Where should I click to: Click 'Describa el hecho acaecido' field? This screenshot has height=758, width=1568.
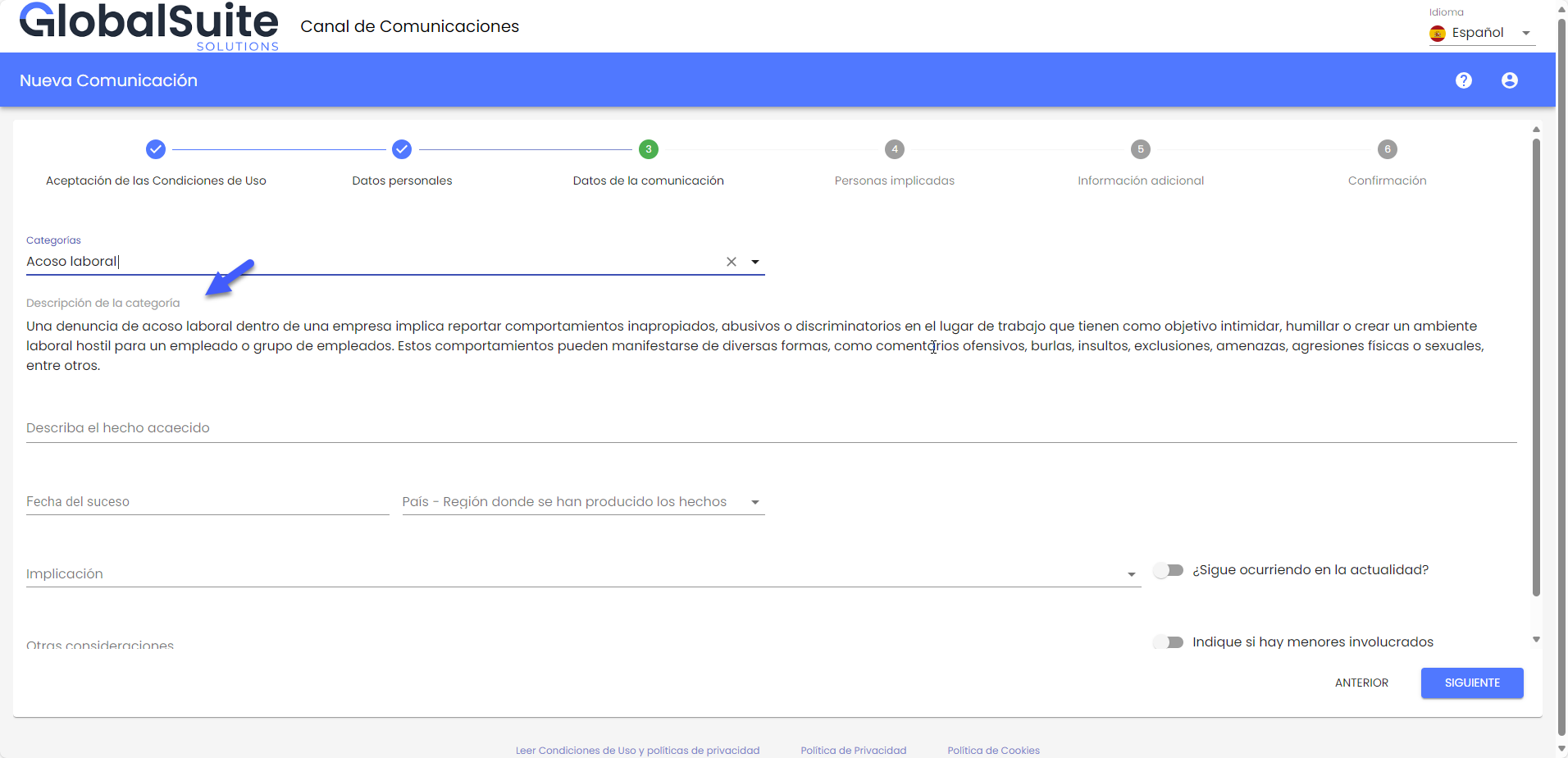(771, 428)
